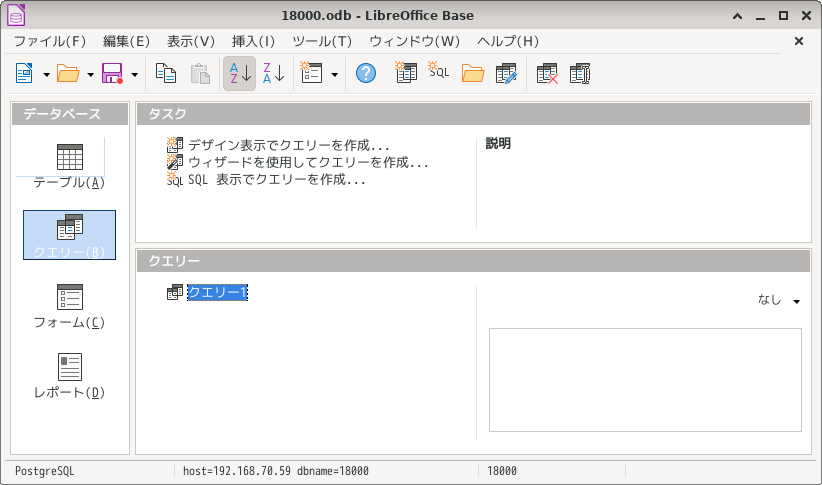This screenshot has width=822, height=485.
Task: Click host=192.168.70.59 dbname=18000 status text
Action: pyautogui.click(x=276, y=471)
